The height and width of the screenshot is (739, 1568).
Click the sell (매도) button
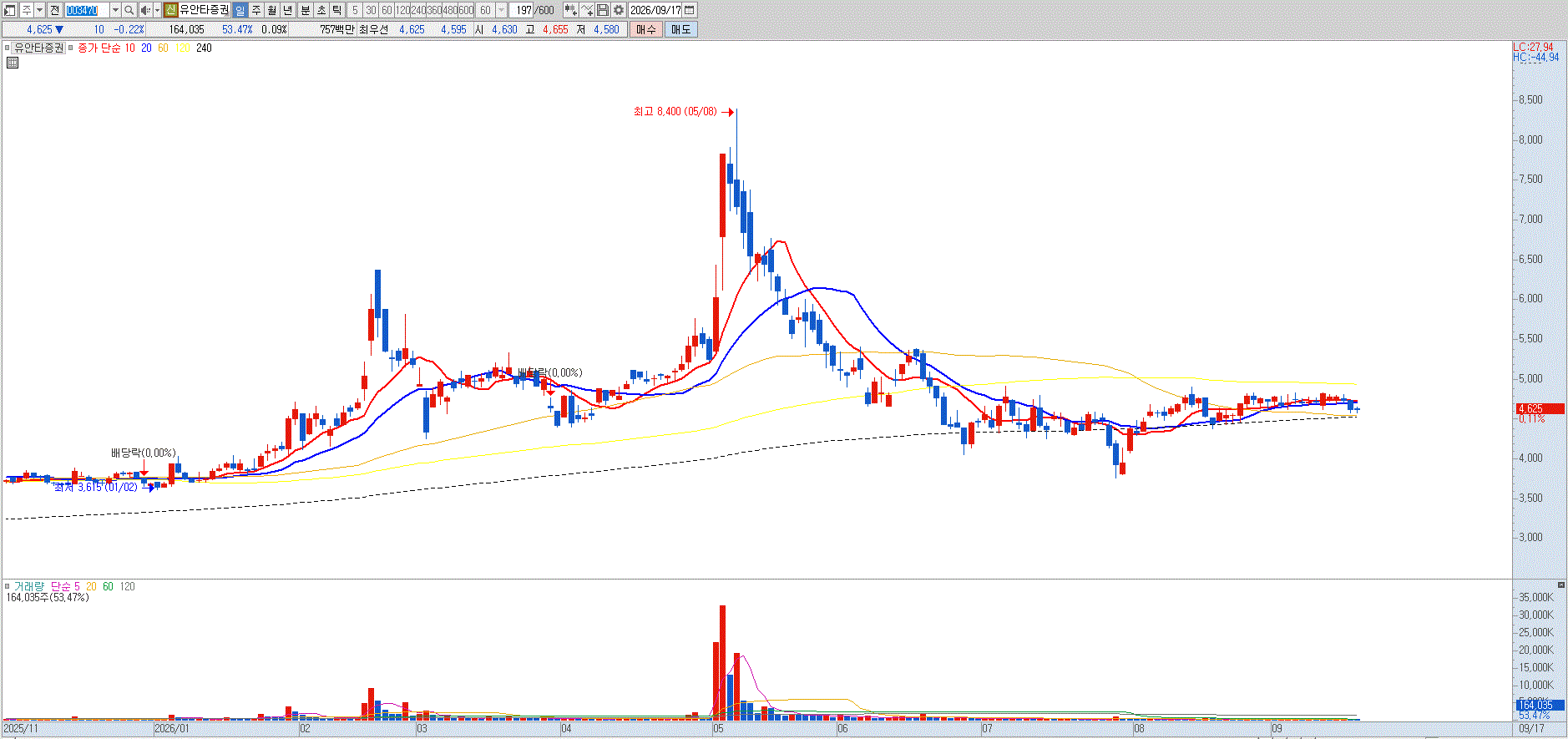680,29
